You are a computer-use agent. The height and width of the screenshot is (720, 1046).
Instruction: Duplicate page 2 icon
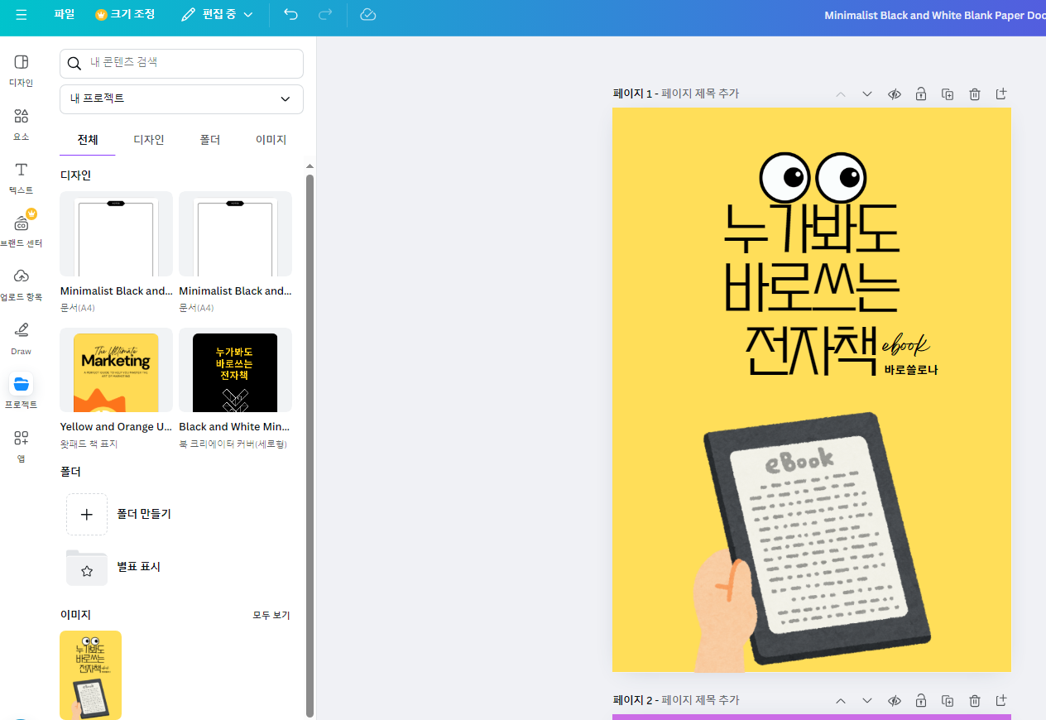[947, 701]
